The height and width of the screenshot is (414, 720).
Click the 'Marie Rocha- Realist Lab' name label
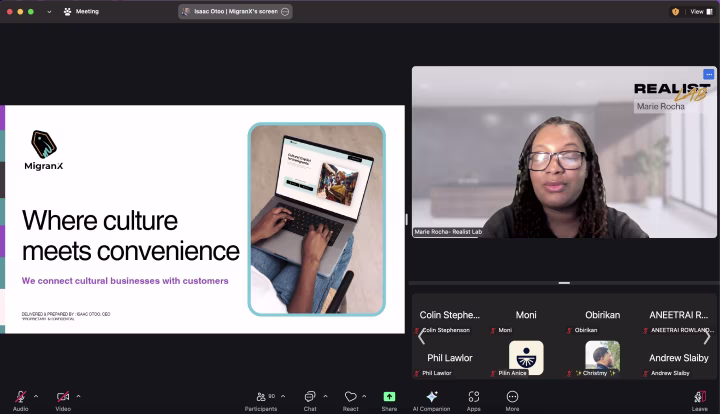point(448,232)
